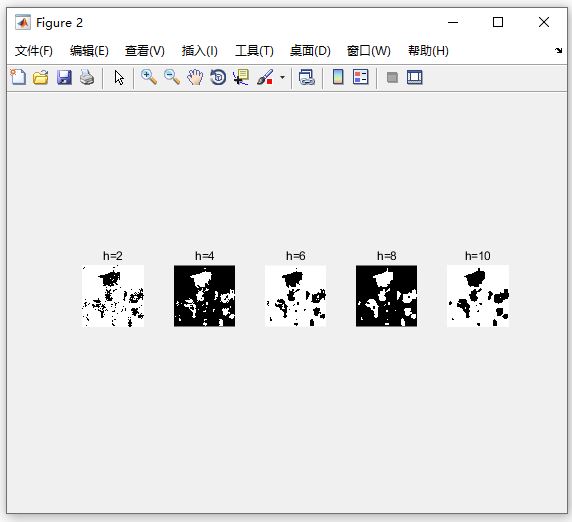This screenshot has width=572, height=522.
Task: Expand the brush color dropdown arrow
Action: [282, 77]
